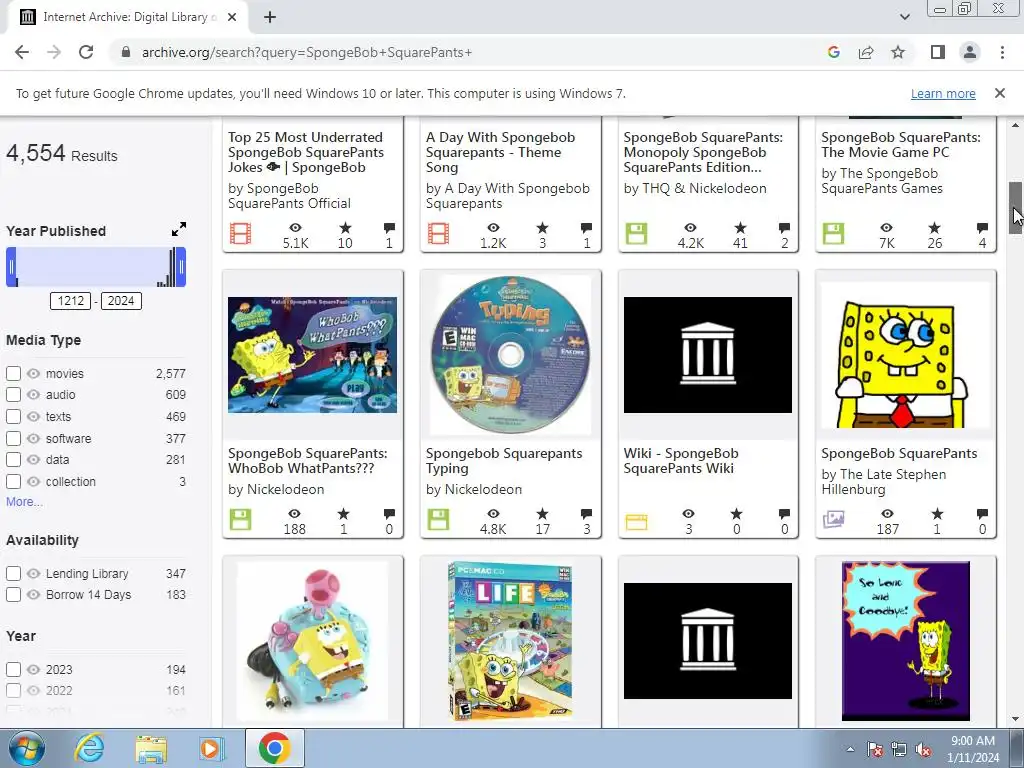Click software icon on Movie Game PC card
Screen dimensions: 1024x768
[x=833, y=233]
